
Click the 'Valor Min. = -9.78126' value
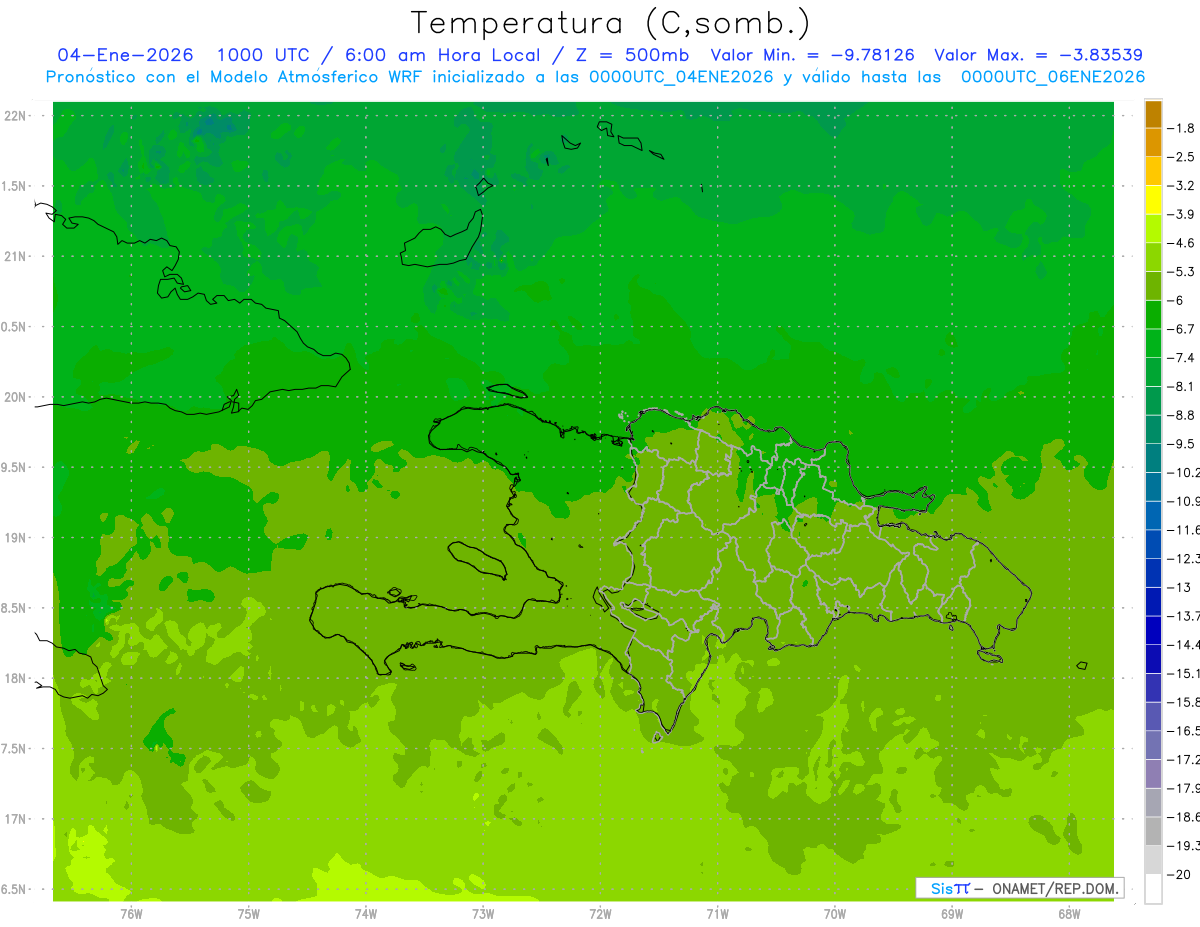click(x=812, y=55)
